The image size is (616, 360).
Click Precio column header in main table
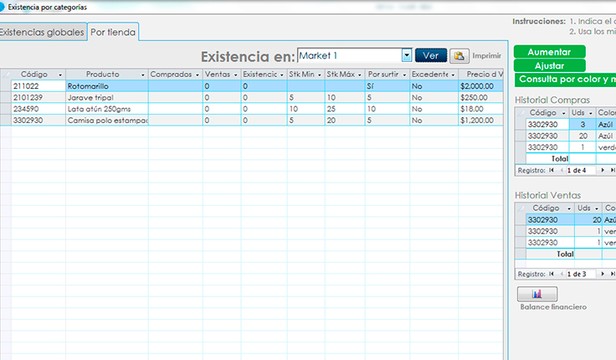pos(481,74)
